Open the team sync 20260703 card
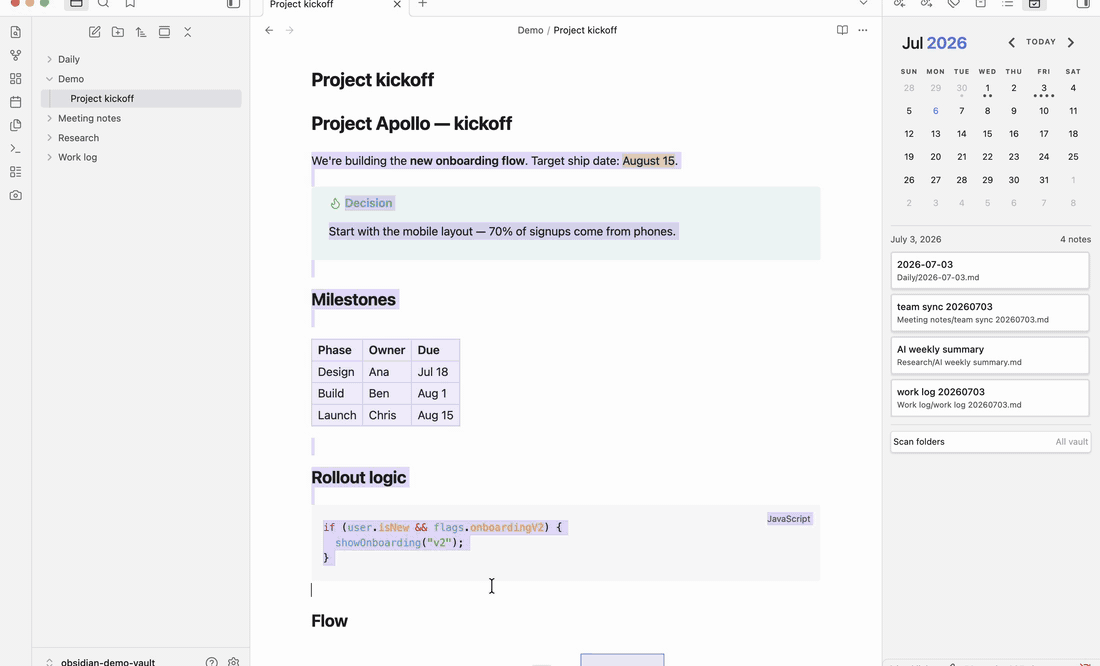The image size is (1100, 666). [x=990, y=312]
